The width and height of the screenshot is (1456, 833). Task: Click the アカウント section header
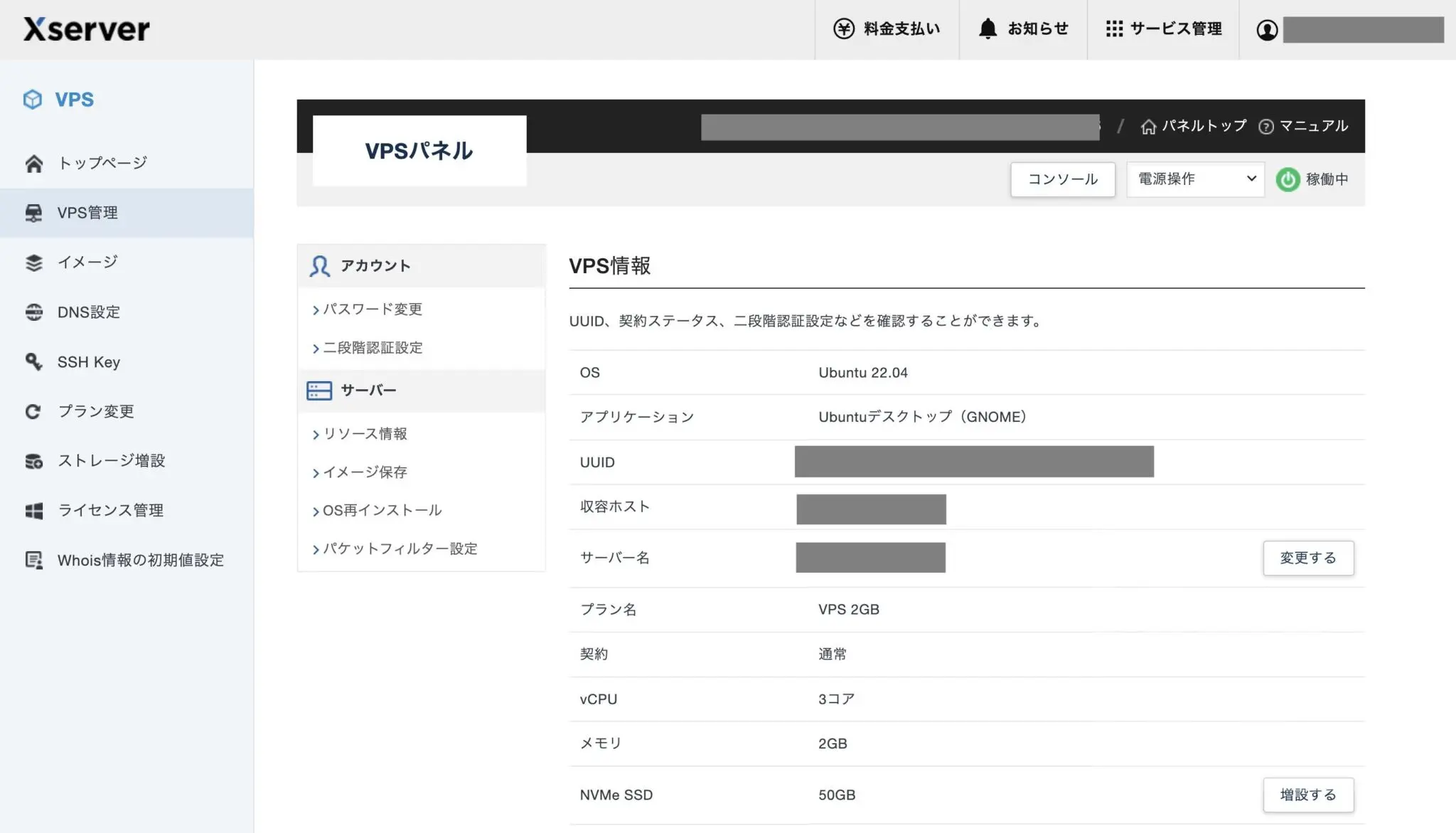(421, 266)
